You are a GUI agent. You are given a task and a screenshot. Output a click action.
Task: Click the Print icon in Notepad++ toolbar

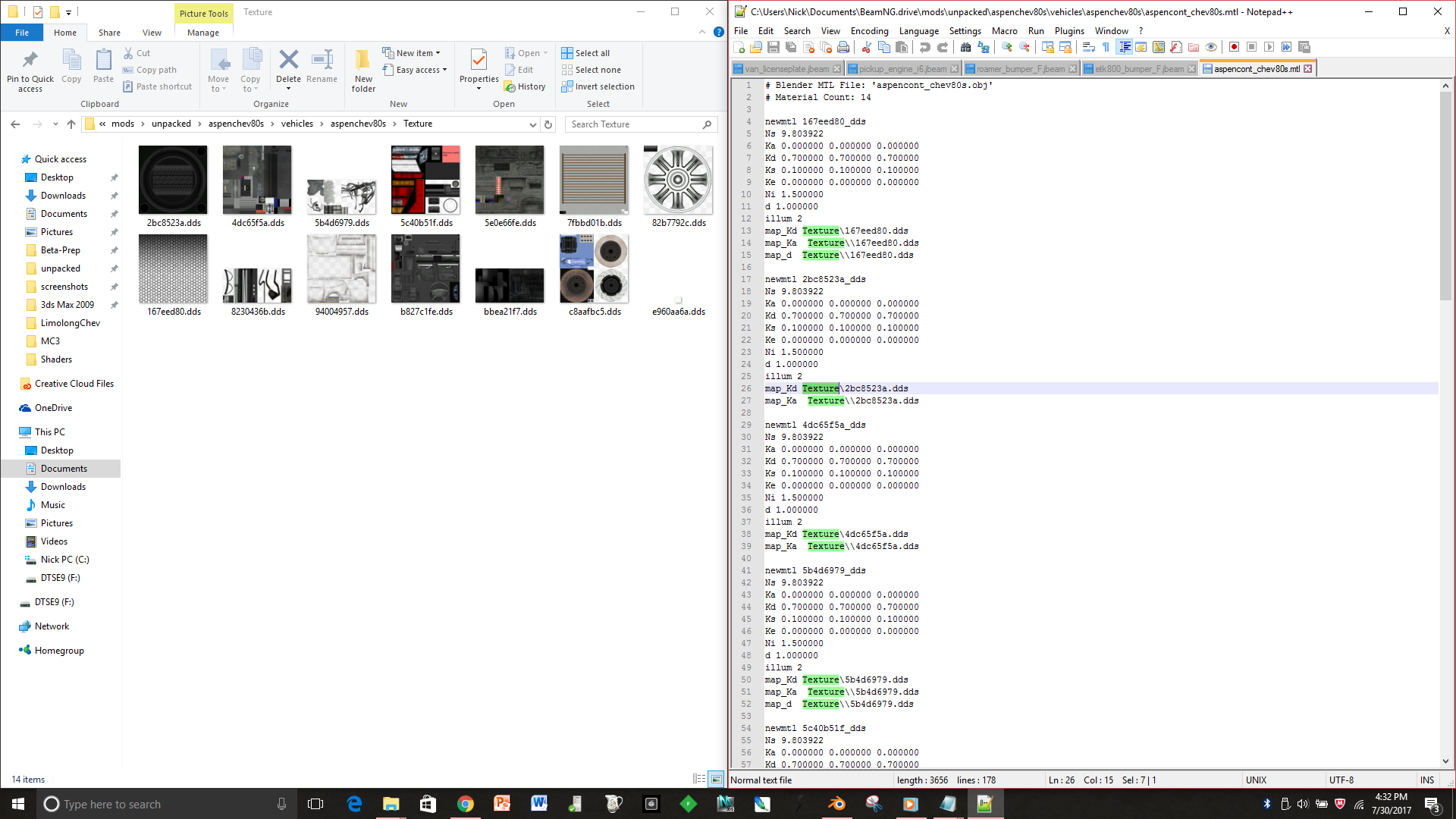[x=843, y=47]
